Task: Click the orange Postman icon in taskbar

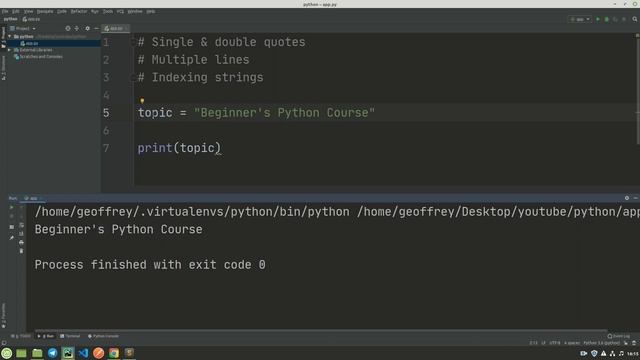Action: 98,353
